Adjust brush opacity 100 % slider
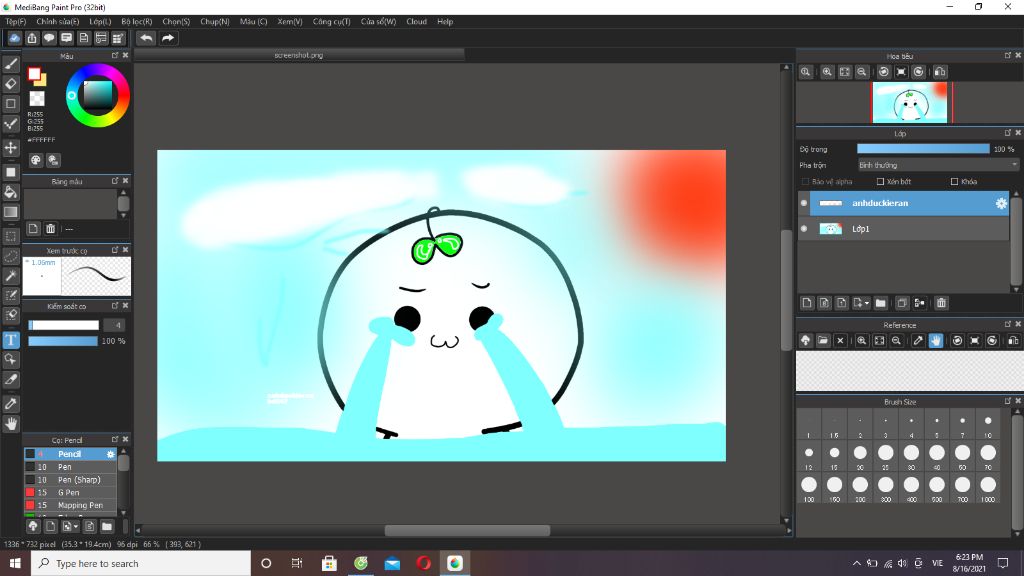 pyautogui.click(x=63, y=341)
